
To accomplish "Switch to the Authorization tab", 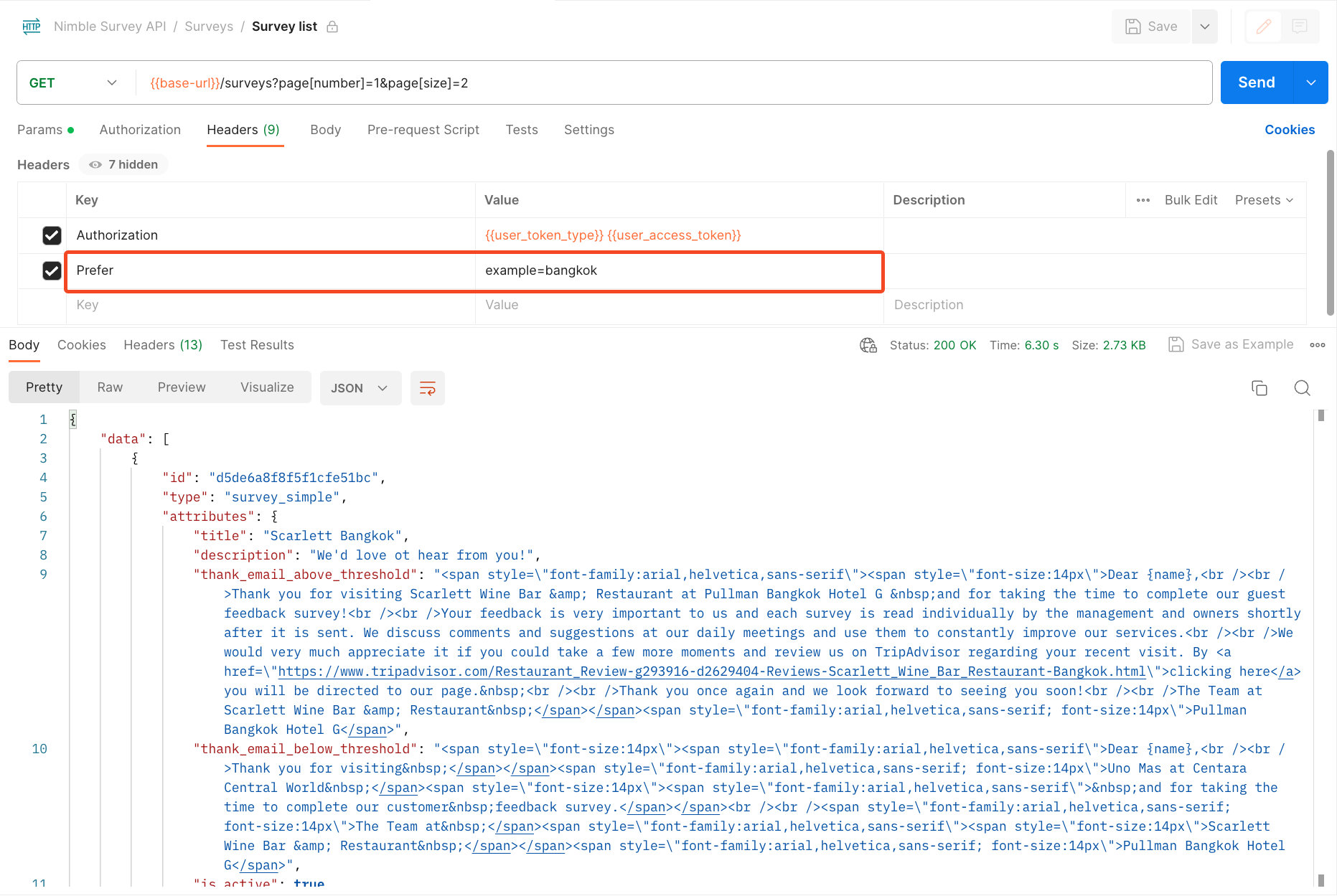I will (x=140, y=130).
